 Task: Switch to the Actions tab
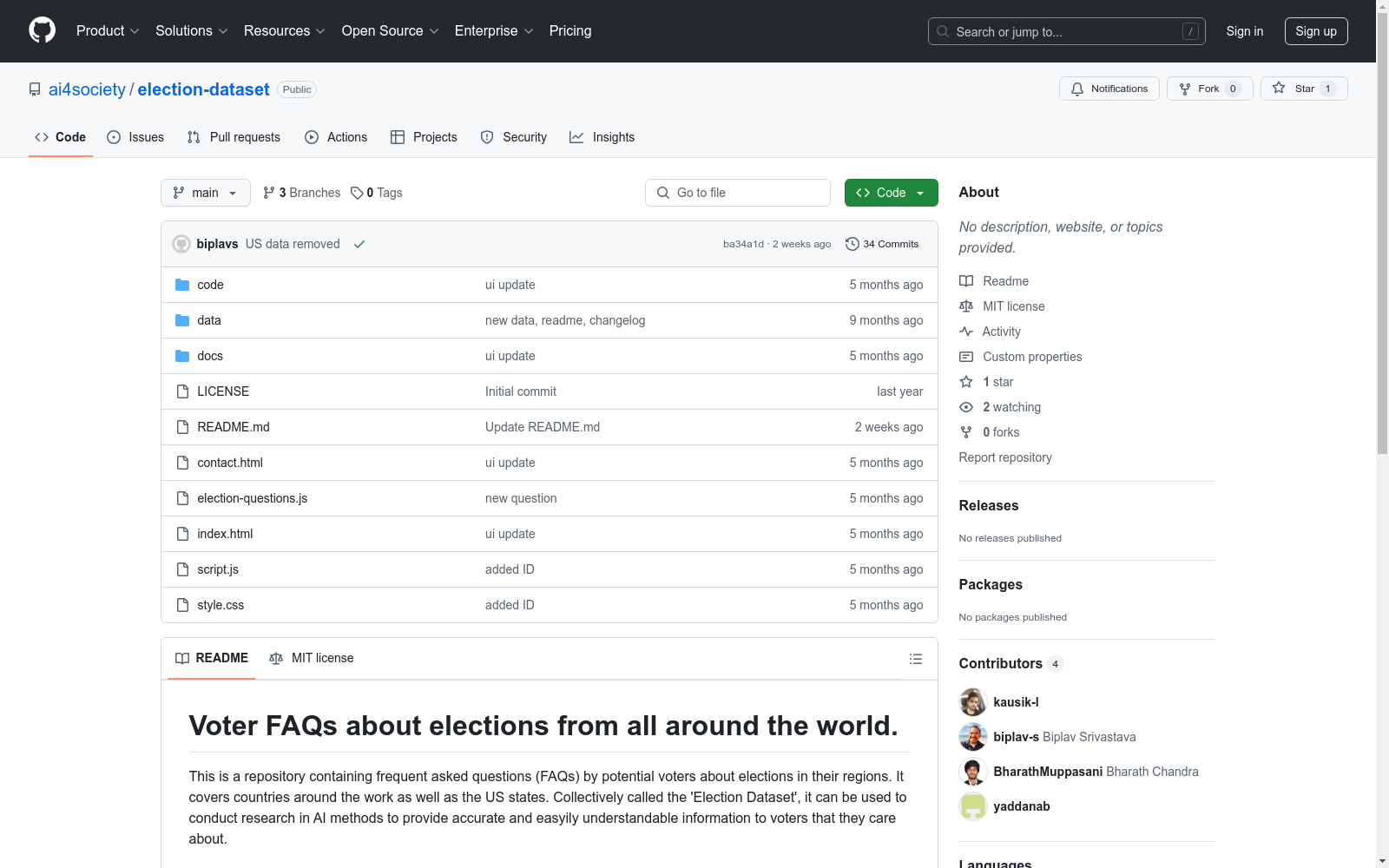(336, 137)
